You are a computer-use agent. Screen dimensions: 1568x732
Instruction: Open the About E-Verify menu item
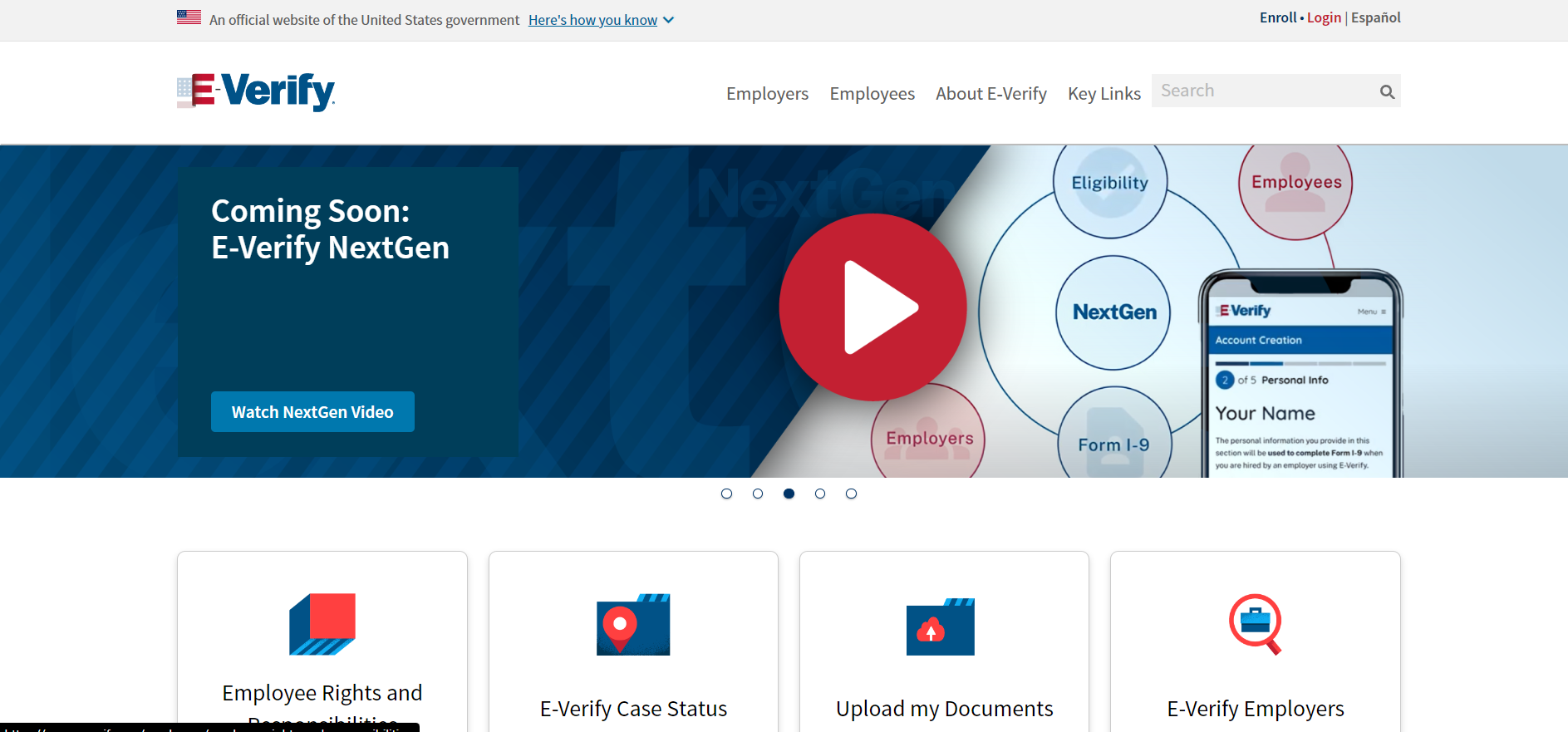pos(990,94)
